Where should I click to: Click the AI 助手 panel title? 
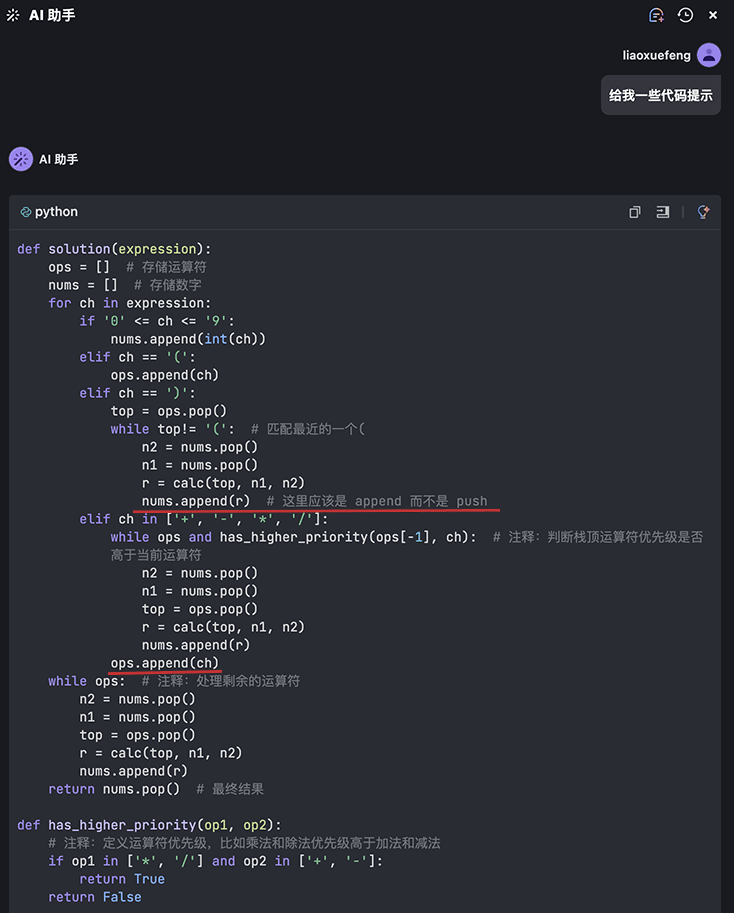pos(52,15)
